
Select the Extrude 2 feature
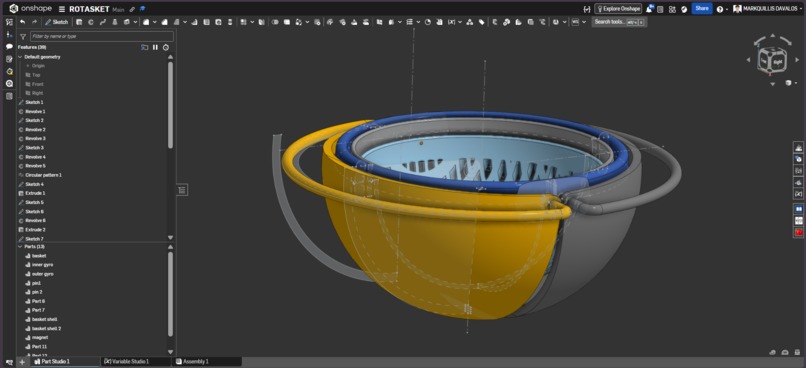(35, 230)
